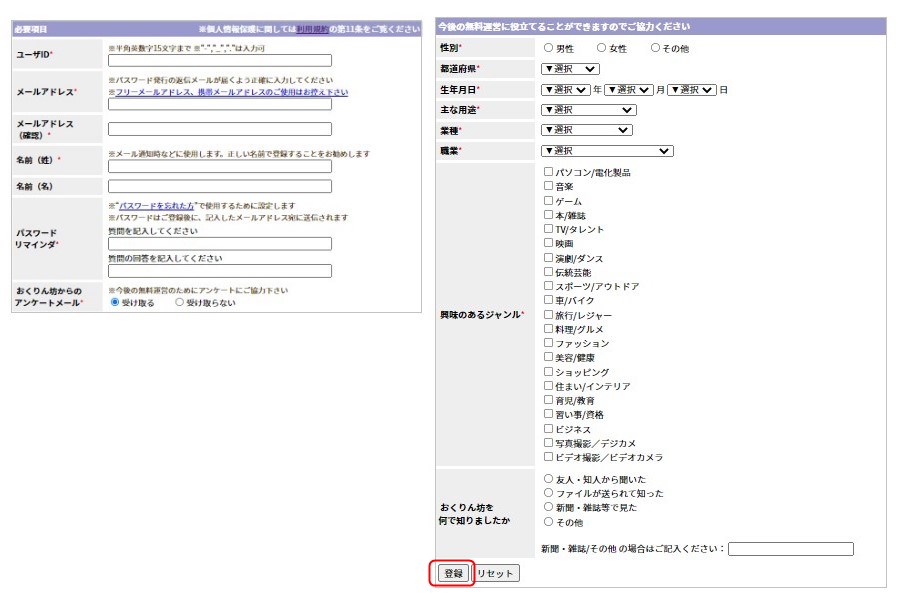Follow the パスワードを忘れた方 link
This screenshot has width=900, height=600.
156,205
